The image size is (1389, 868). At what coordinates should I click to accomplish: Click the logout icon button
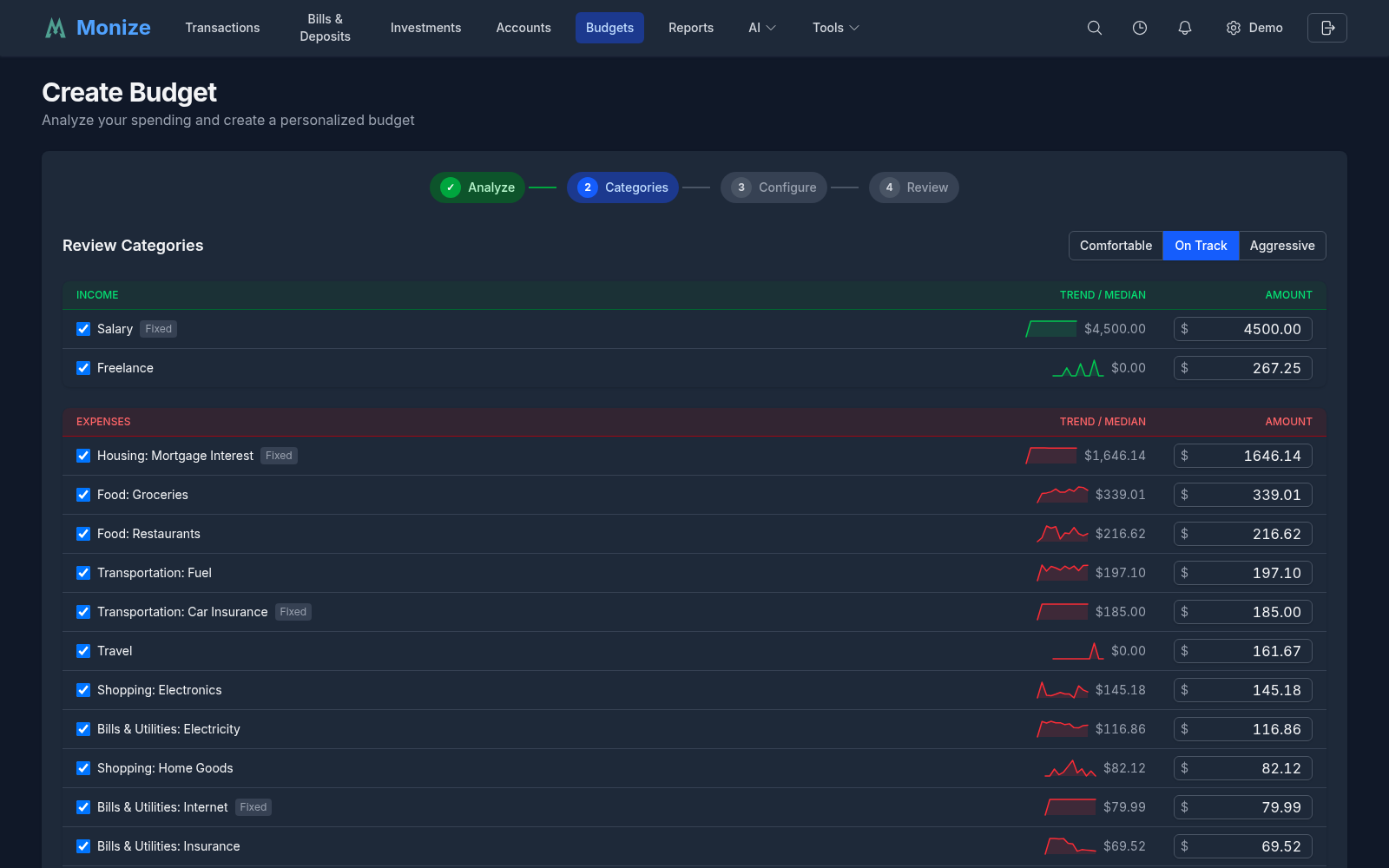tap(1327, 28)
